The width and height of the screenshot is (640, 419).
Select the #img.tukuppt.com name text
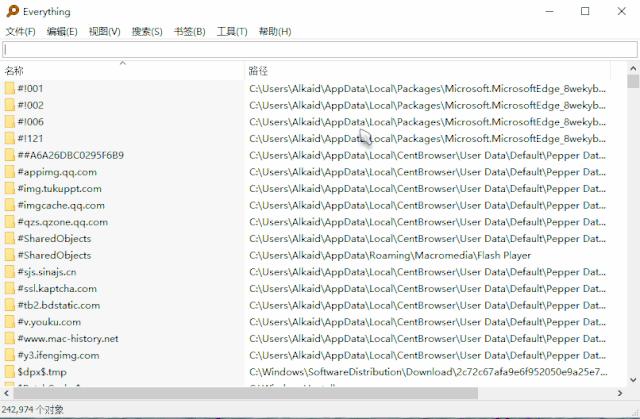tap(60, 188)
